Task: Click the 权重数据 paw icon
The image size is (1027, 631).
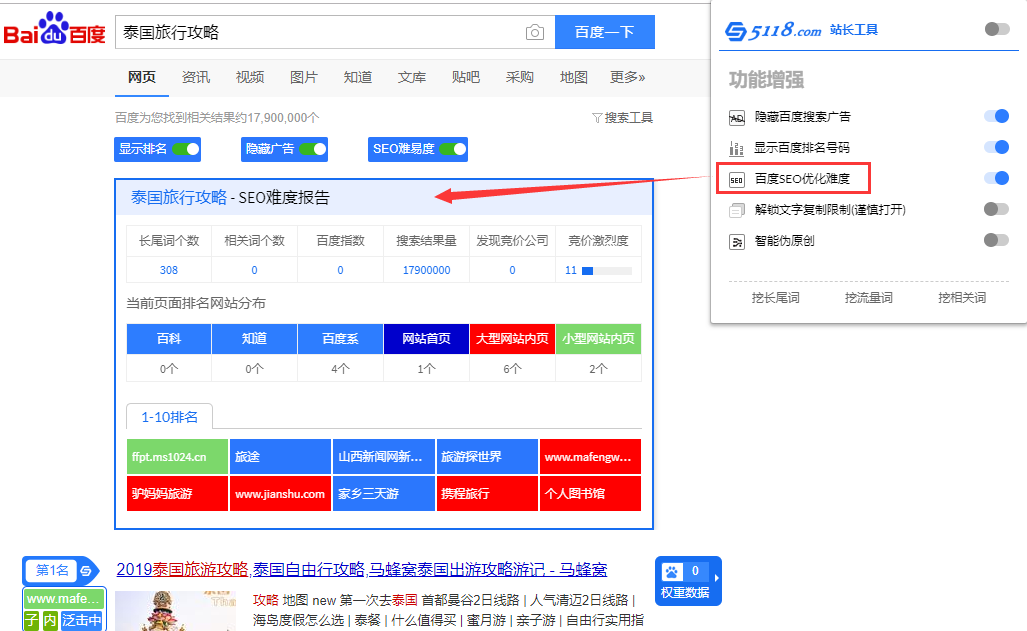Action: click(671, 571)
